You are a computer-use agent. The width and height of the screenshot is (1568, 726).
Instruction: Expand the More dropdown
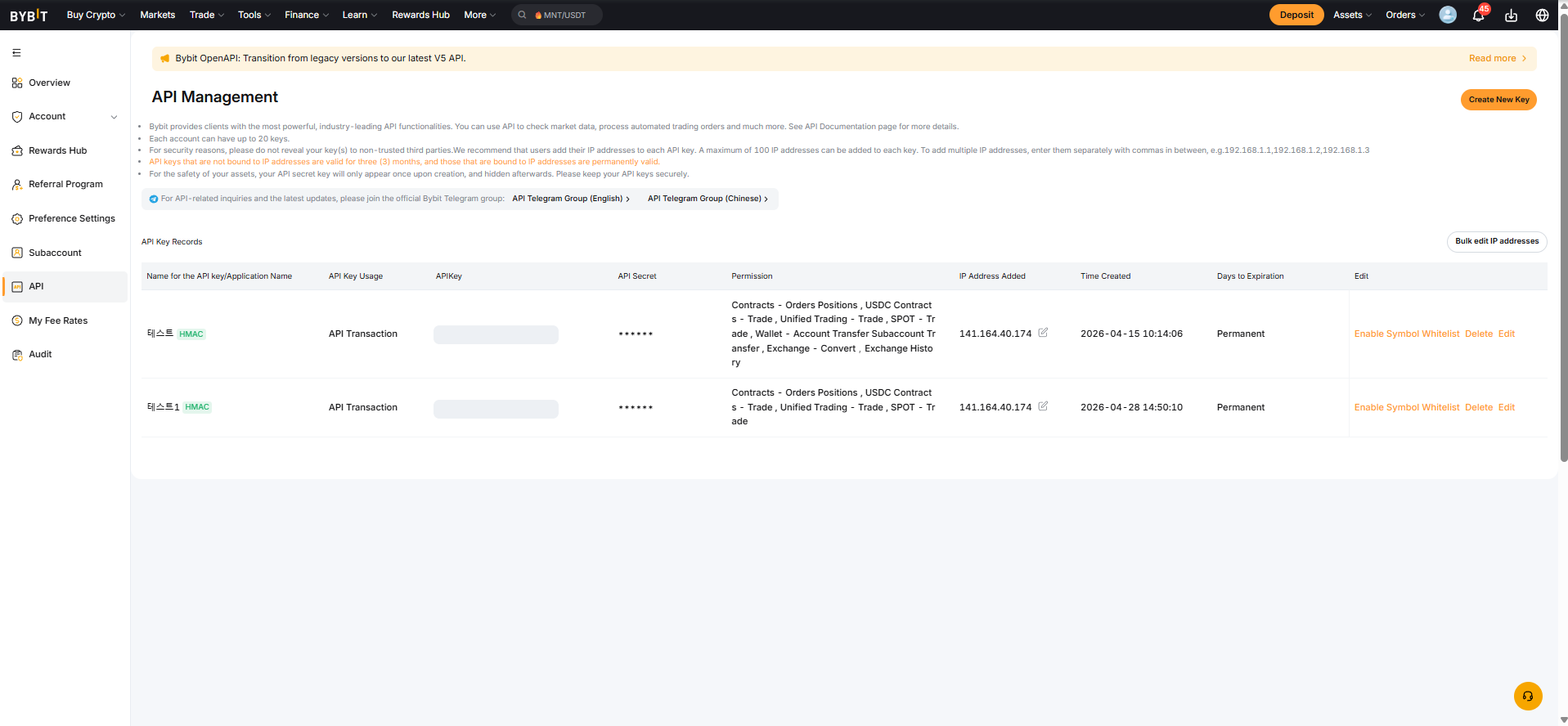(480, 15)
